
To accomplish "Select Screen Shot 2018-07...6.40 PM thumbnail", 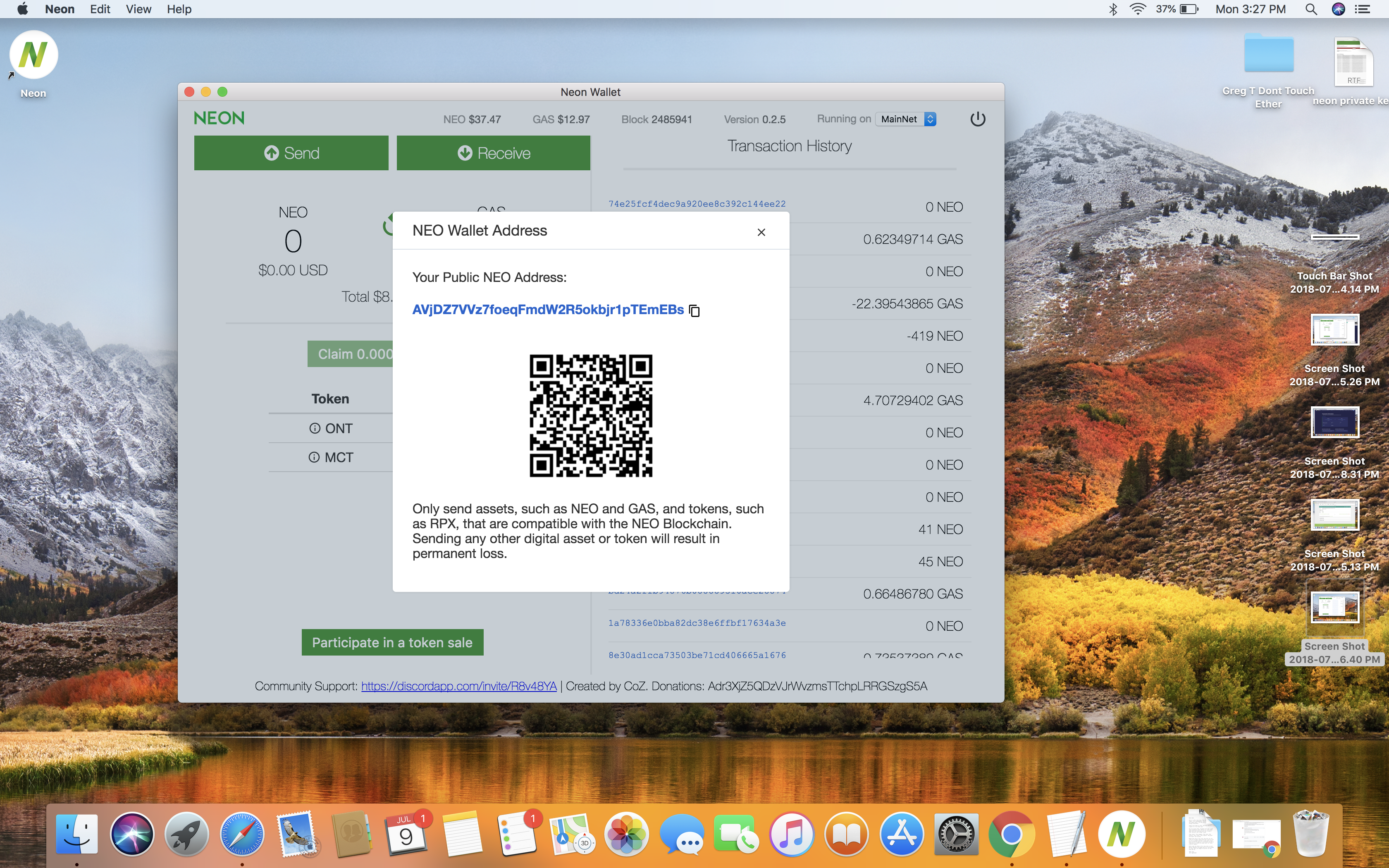I will [1334, 607].
